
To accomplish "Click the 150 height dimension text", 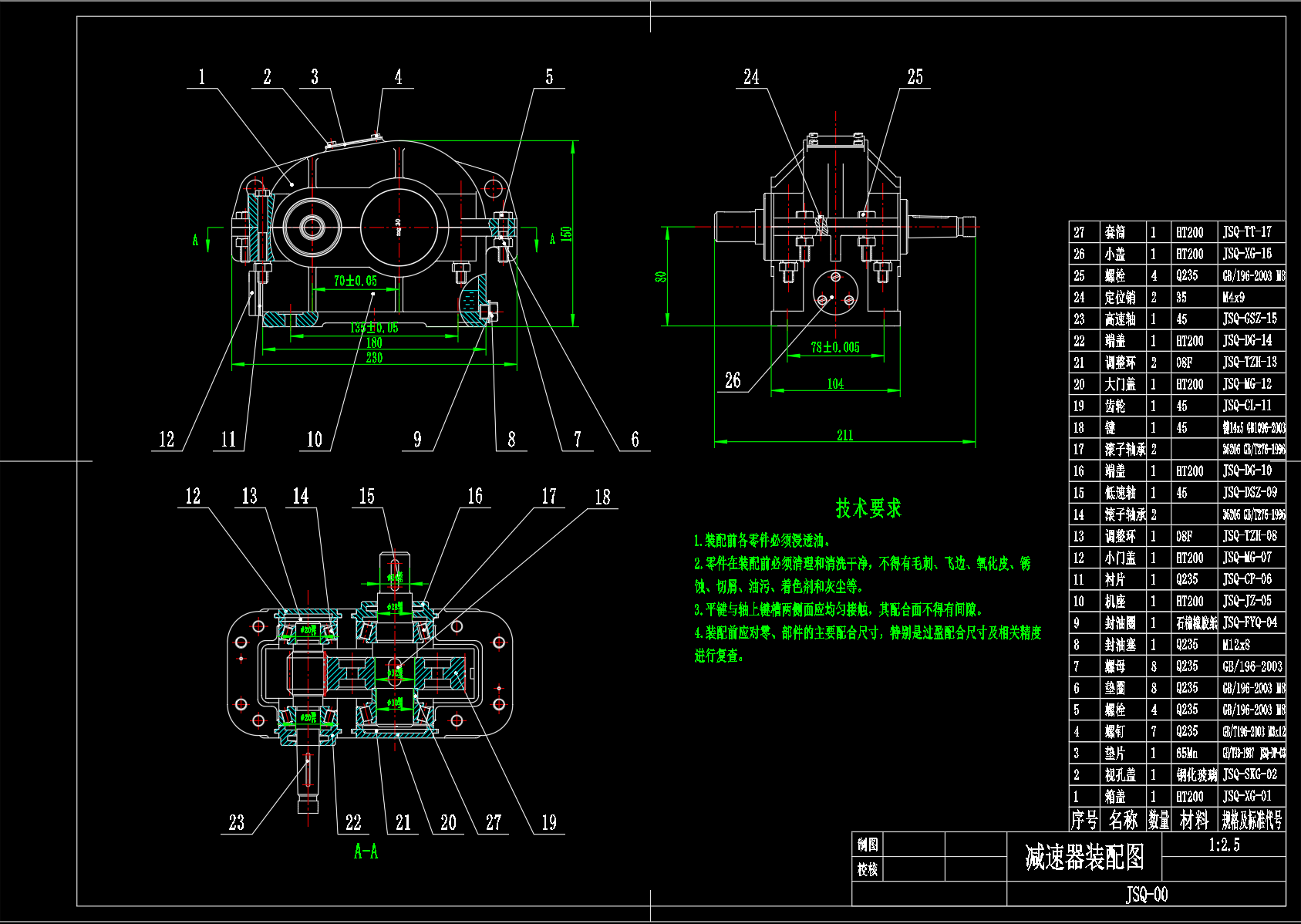I will [x=566, y=234].
